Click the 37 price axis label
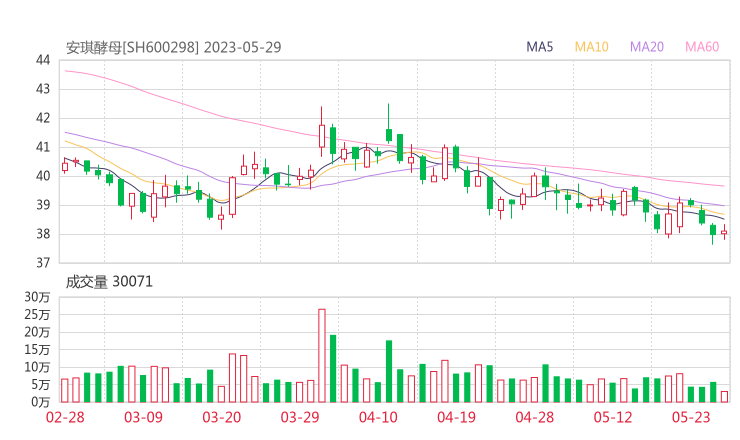This screenshot has width=740, height=440. (x=43, y=263)
